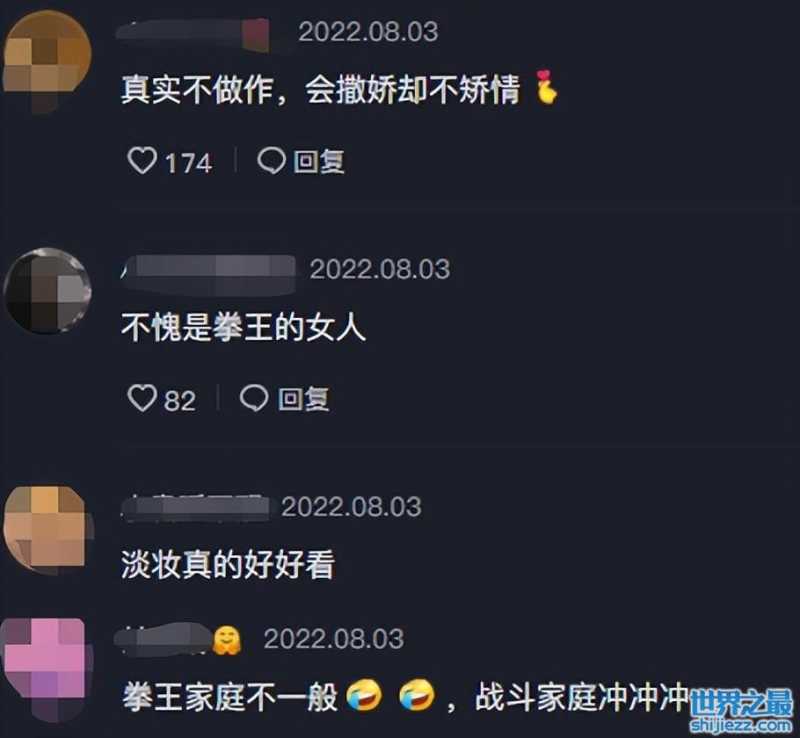Viewport: 800px width, 738px height.
Task: Click the finger heart emoji in first comment
Action: click(x=546, y=87)
